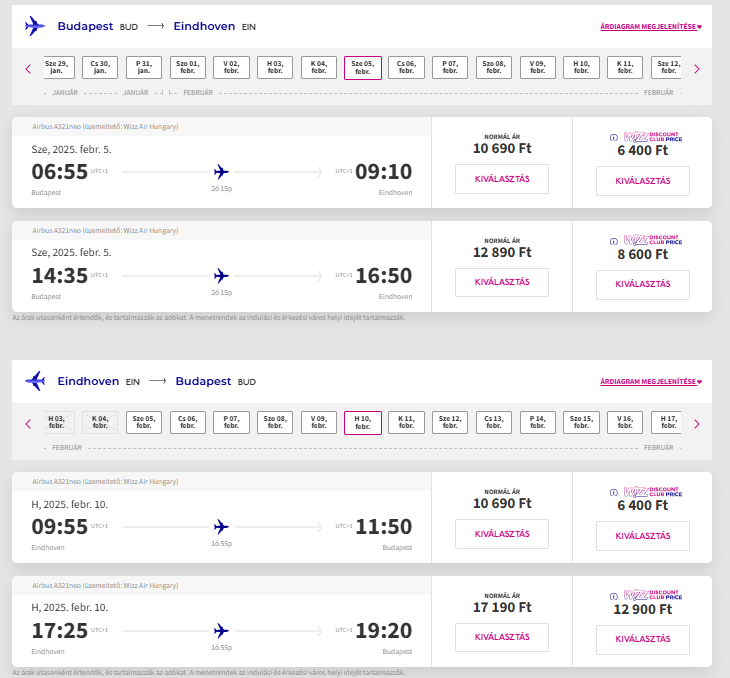Select outbound date Szo 01, febr.
730x678 pixels.
coord(188,68)
